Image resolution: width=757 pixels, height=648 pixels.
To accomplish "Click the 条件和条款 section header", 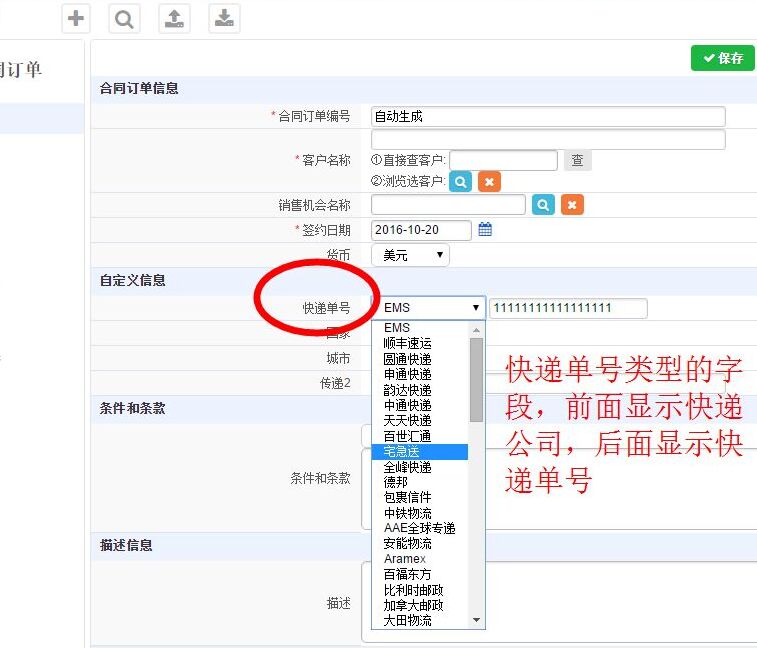I will coord(133,408).
